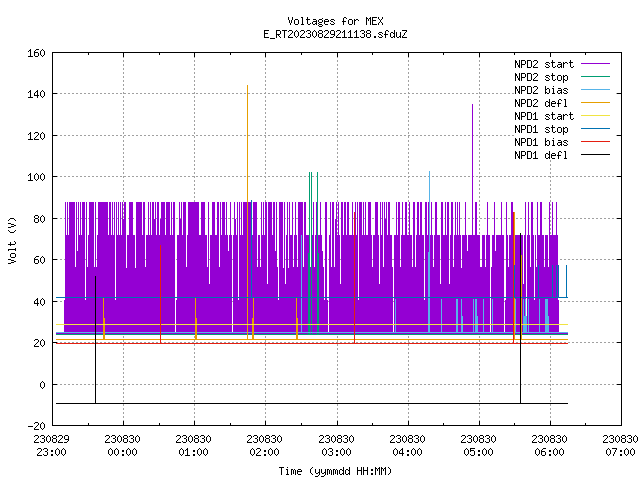The width and height of the screenshot is (640, 480).
Task: Click the black NPD1 defl baseline at -9 V
Action: point(312,404)
